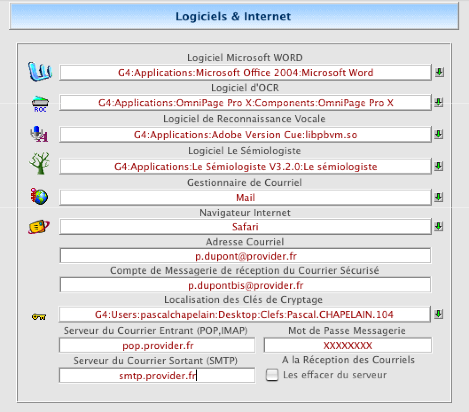Open green arrow chooser for OCR software path
This screenshot has width=469, height=412.
tap(439, 102)
